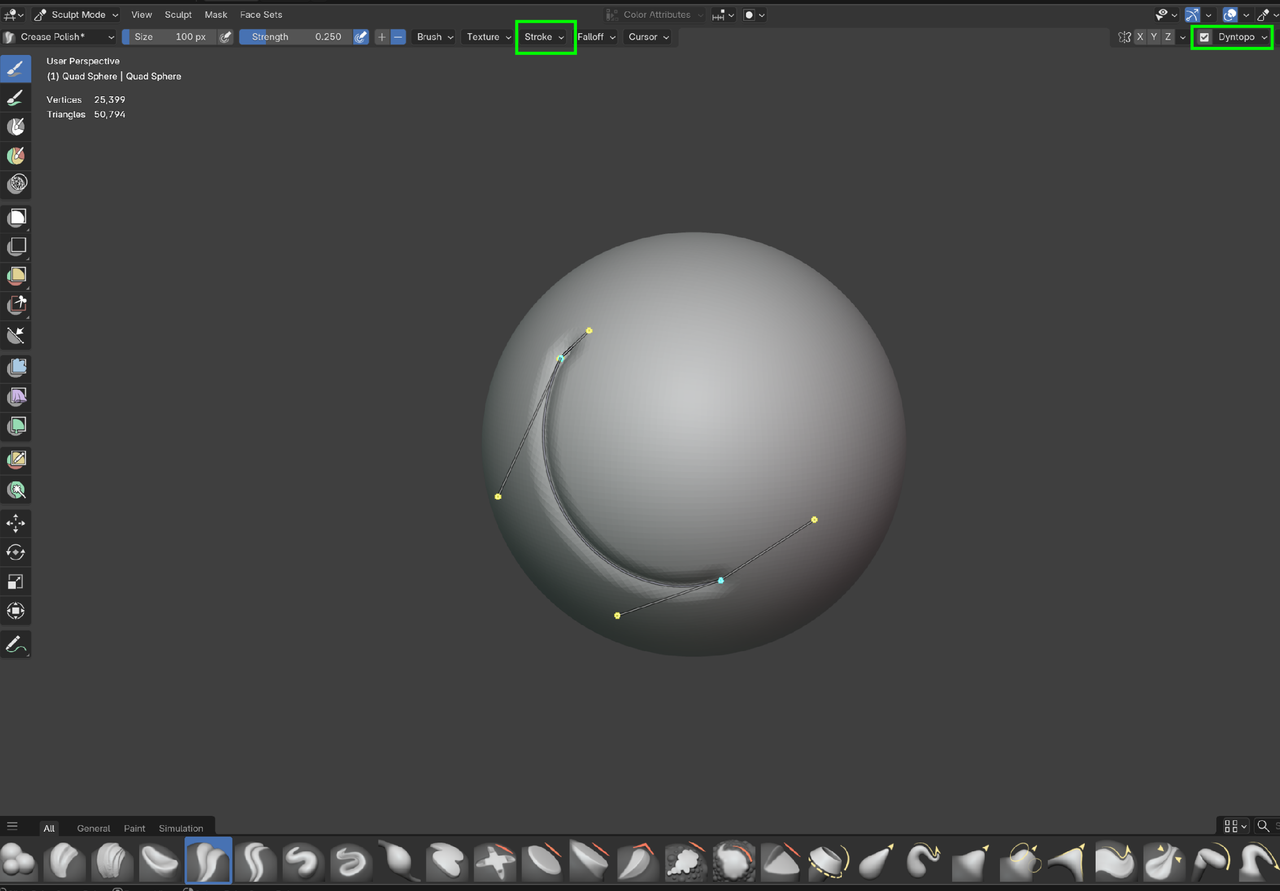Toggle strength pressure sensitivity button
Image resolution: width=1280 pixels, height=891 pixels.
pos(361,37)
